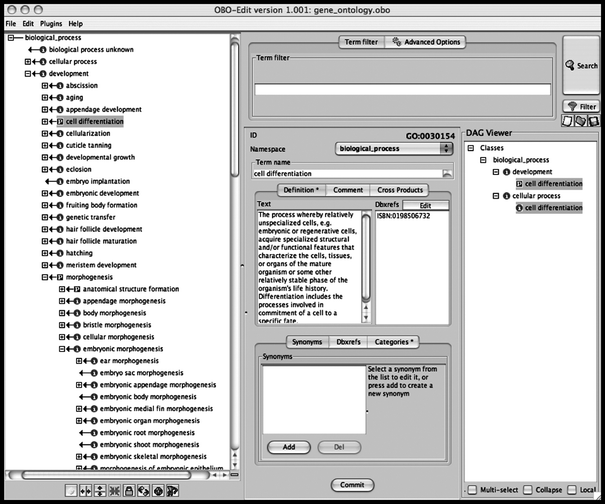Click the icon beside cellular process in DAG Viewer
This screenshot has width=605, height=504.
pyautogui.click(x=507, y=196)
